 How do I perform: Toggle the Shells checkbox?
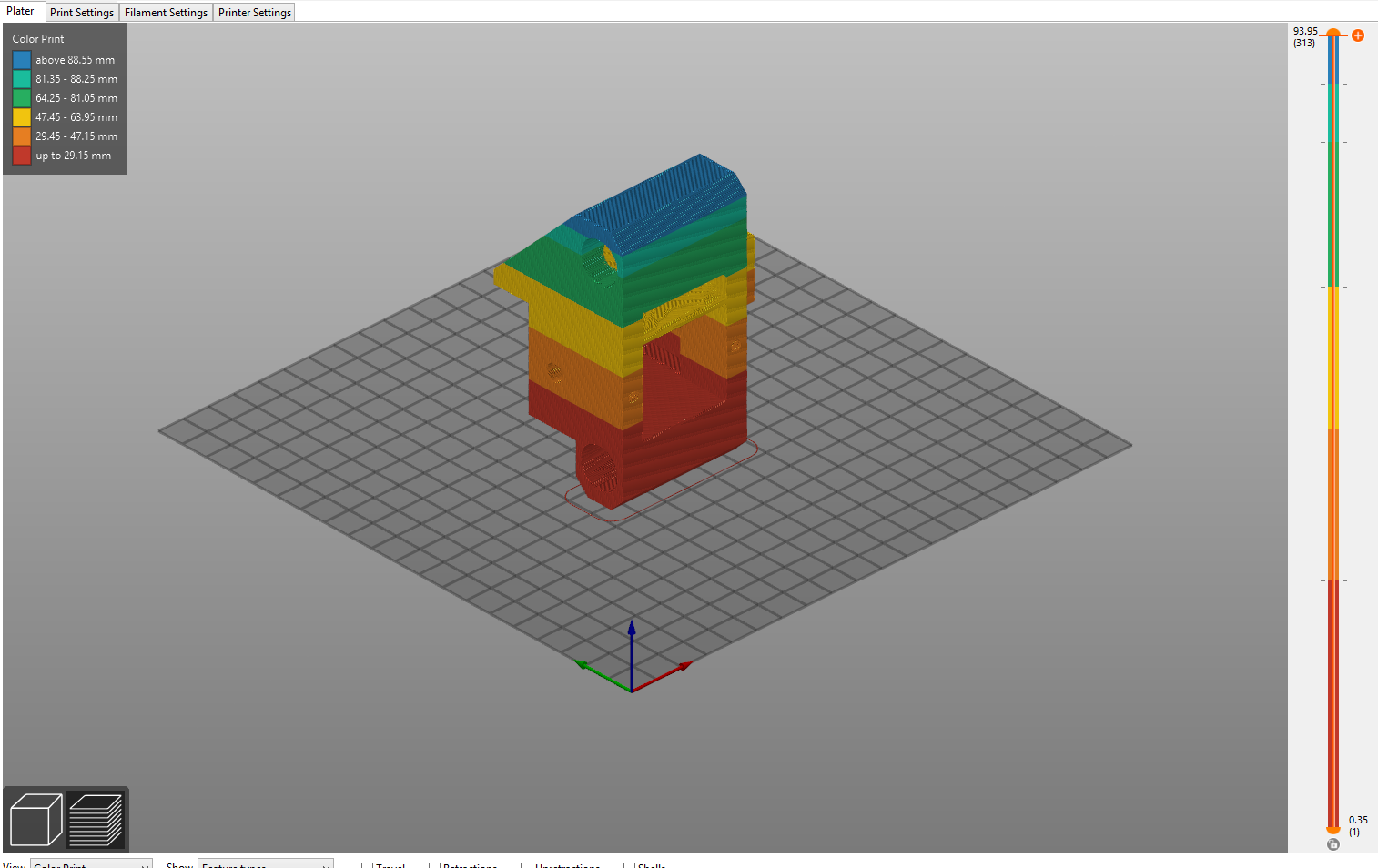coord(629,865)
